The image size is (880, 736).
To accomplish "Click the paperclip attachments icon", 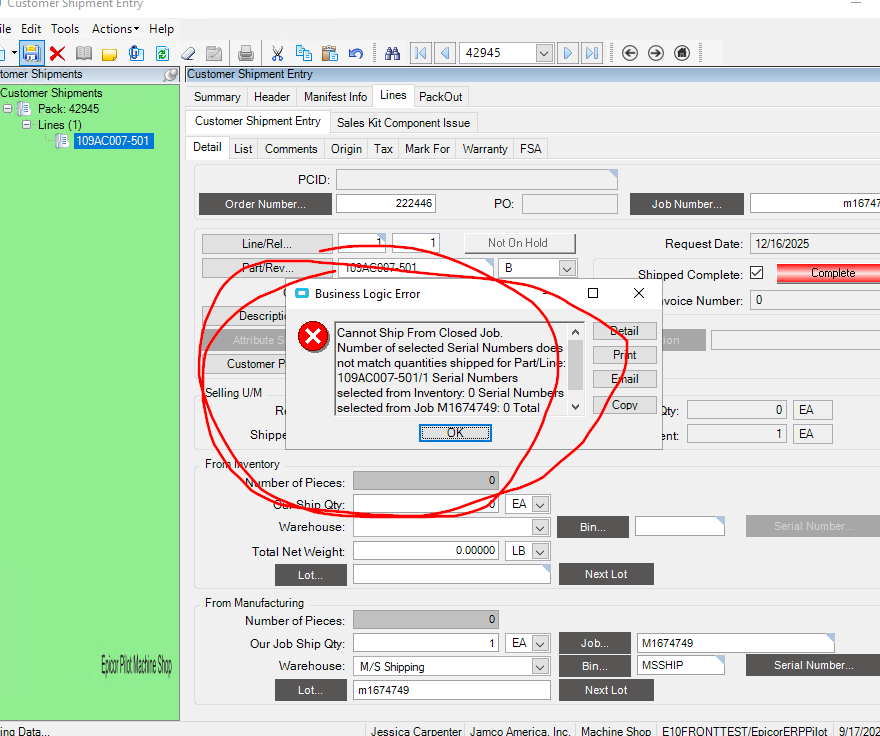I will 134,53.
